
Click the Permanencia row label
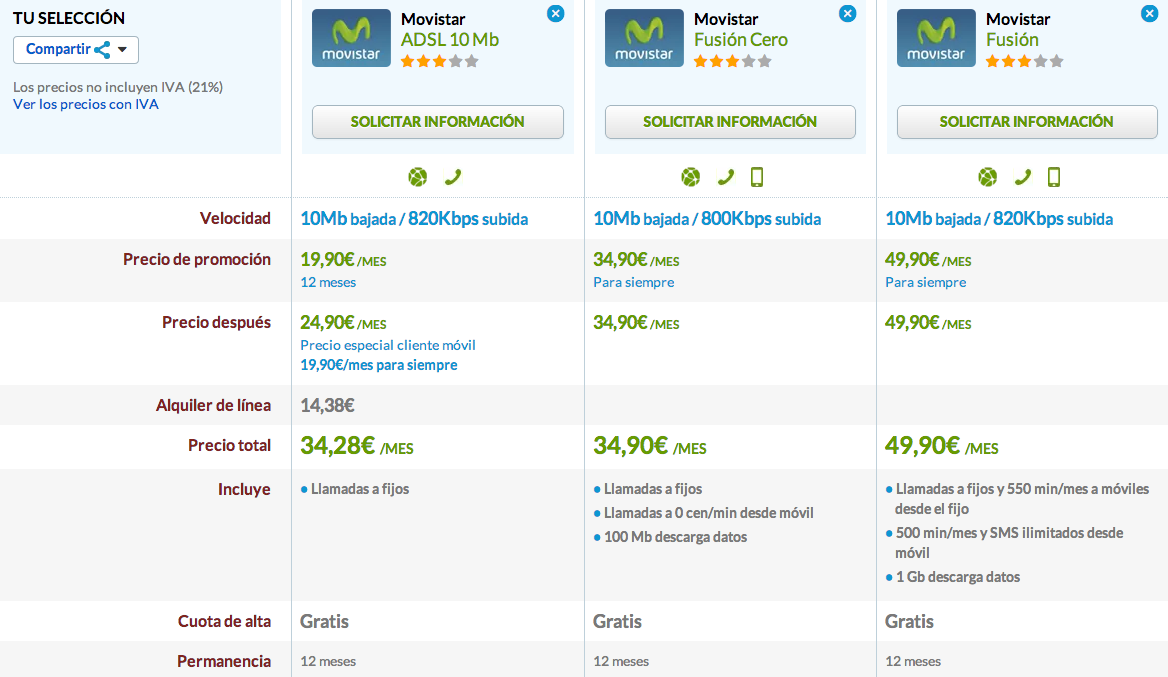(223, 661)
